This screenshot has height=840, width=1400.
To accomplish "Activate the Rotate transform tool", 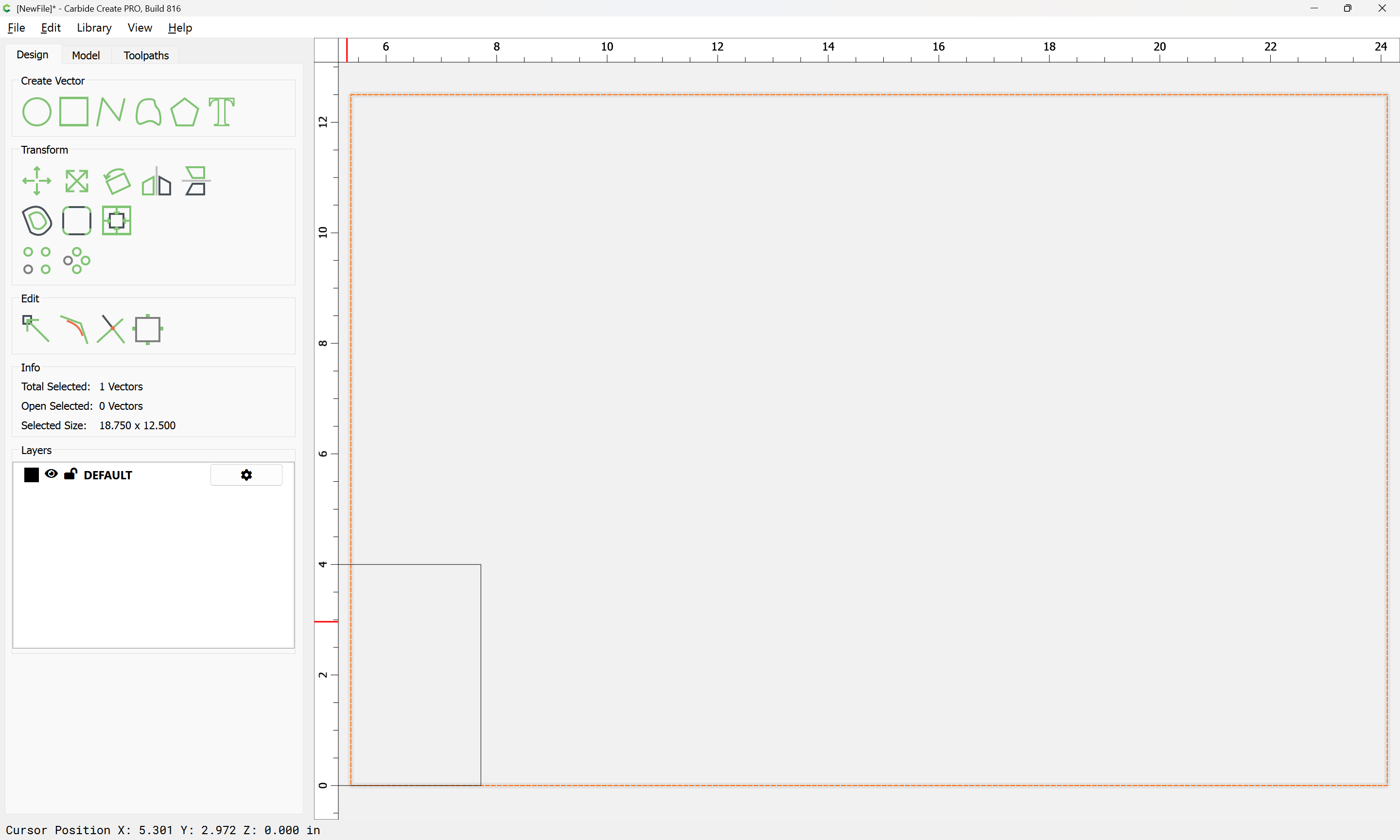I will pyautogui.click(x=117, y=181).
